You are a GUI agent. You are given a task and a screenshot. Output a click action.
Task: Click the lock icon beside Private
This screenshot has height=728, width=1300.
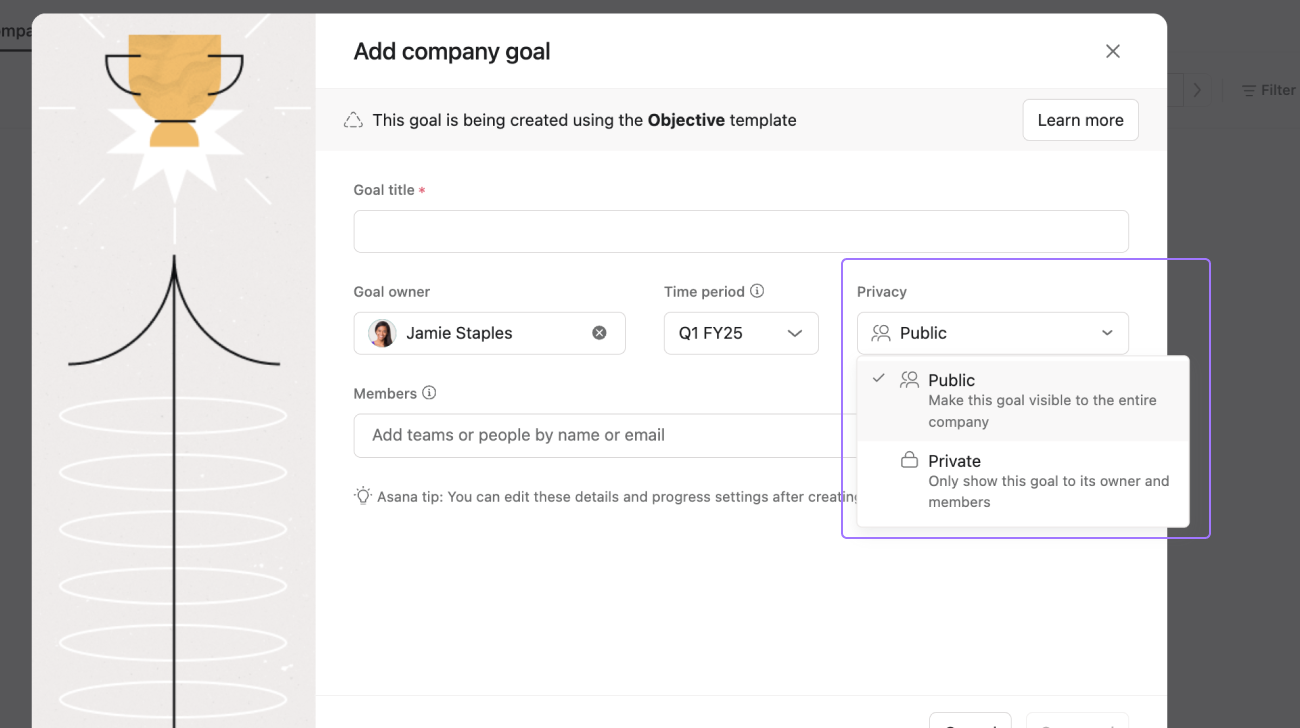910,459
